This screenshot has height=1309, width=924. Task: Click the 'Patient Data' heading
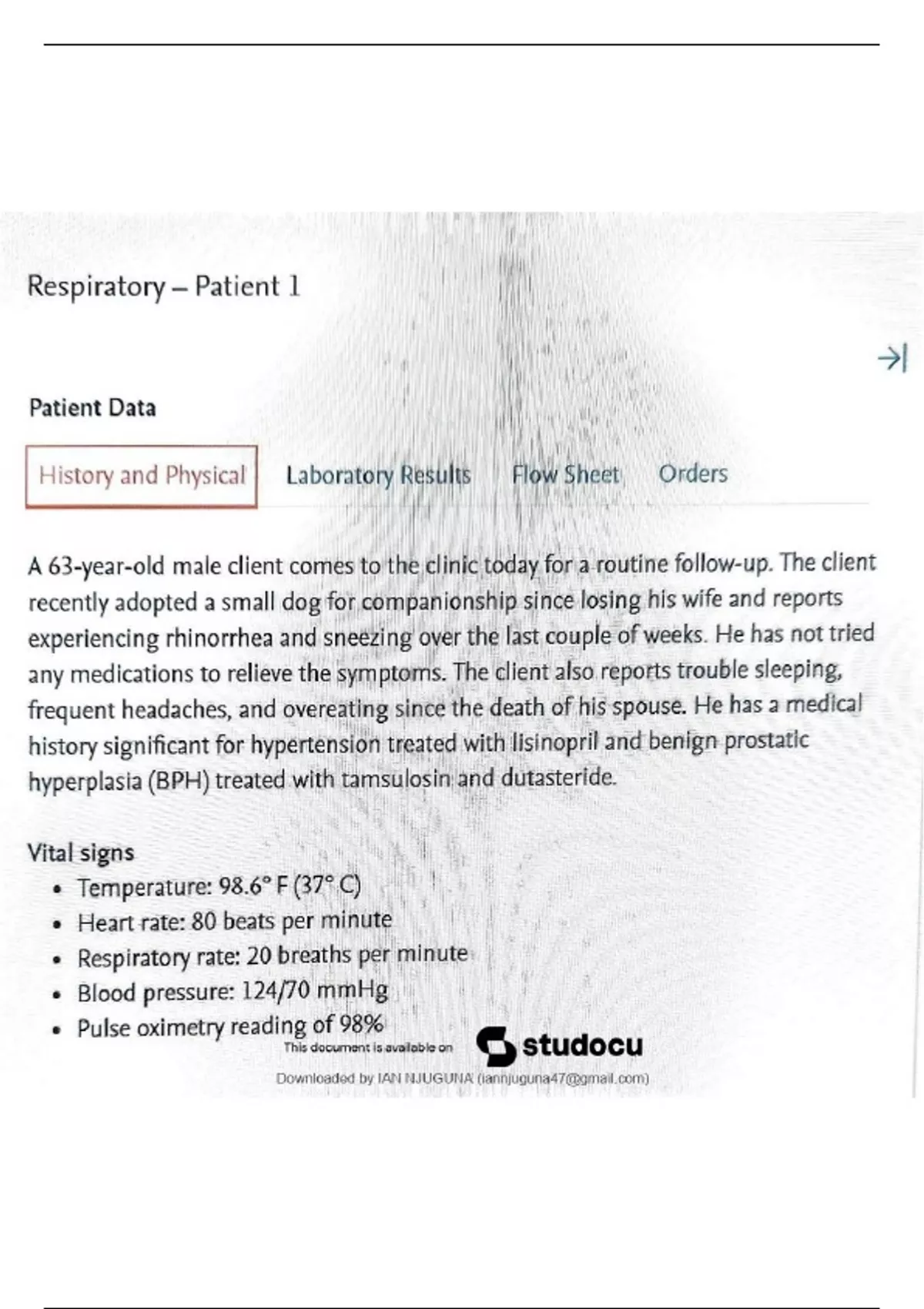pyautogui.click(x=92, y=407)
